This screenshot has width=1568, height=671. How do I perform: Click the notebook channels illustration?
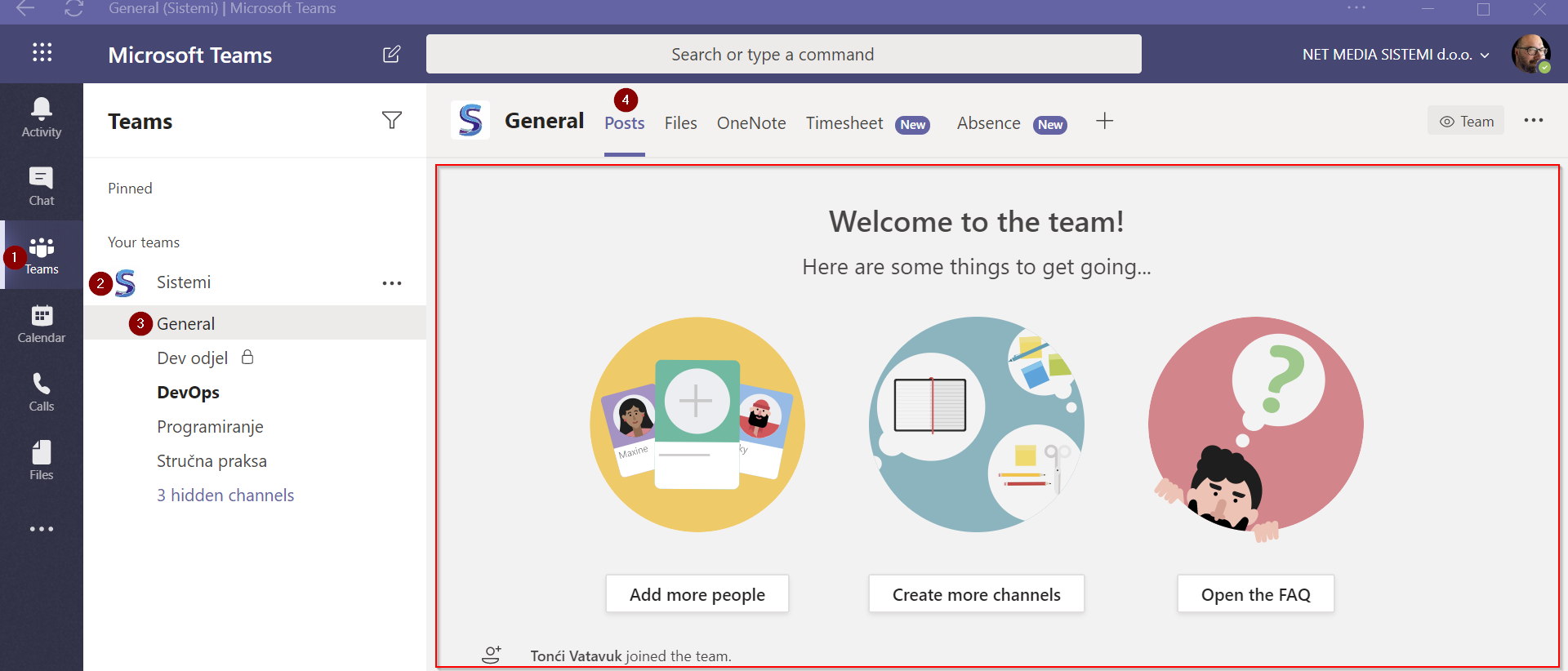977,424
